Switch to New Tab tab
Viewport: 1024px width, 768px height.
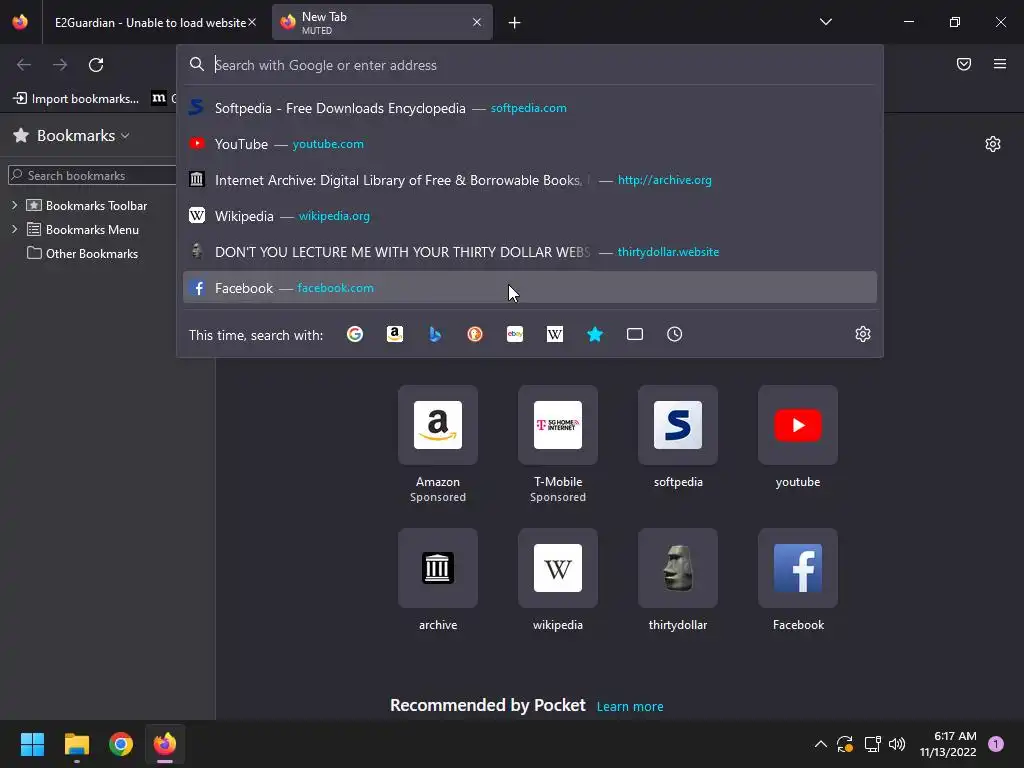(382, 22)
